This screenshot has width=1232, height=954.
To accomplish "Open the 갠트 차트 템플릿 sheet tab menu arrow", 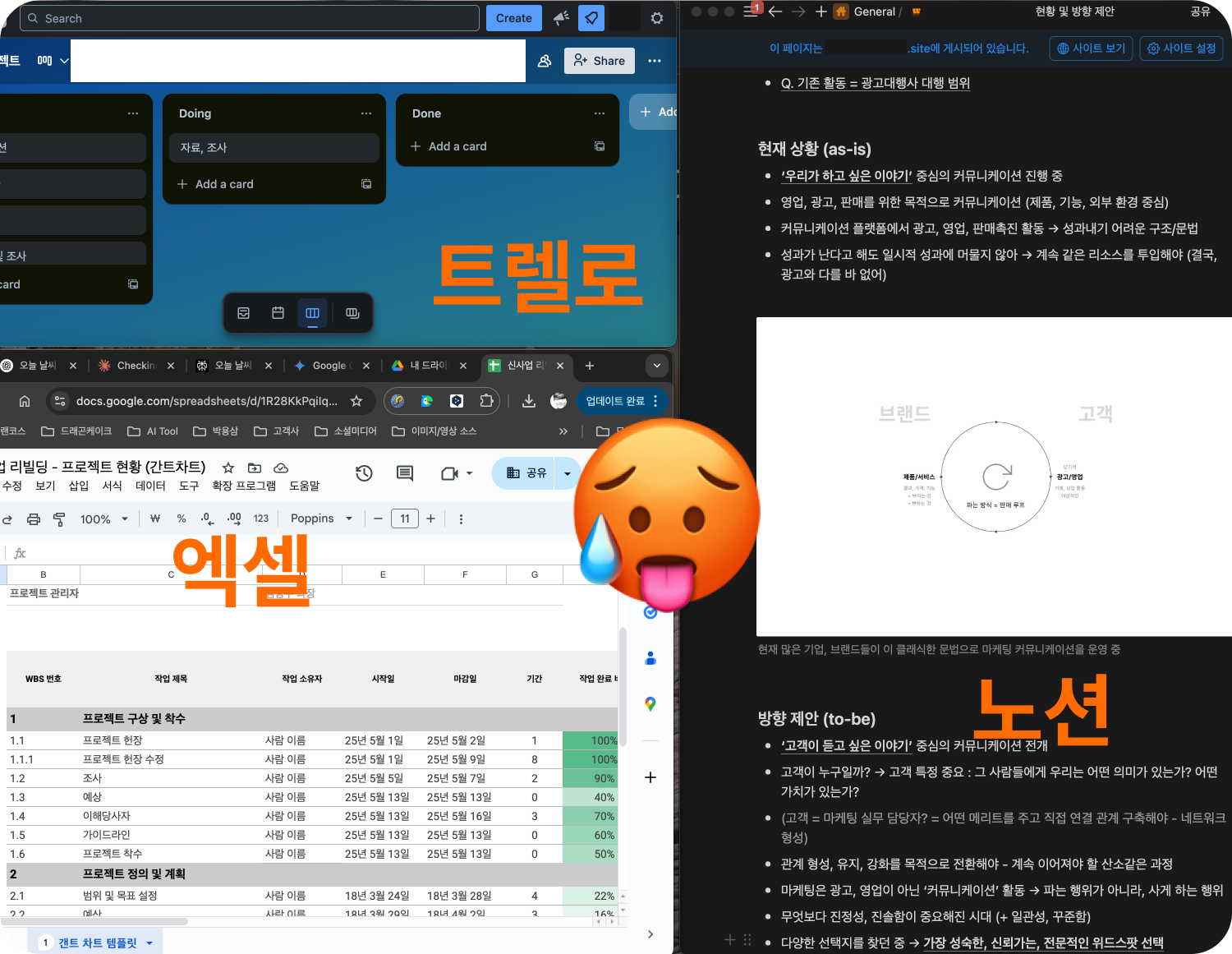I will (149, 943).
